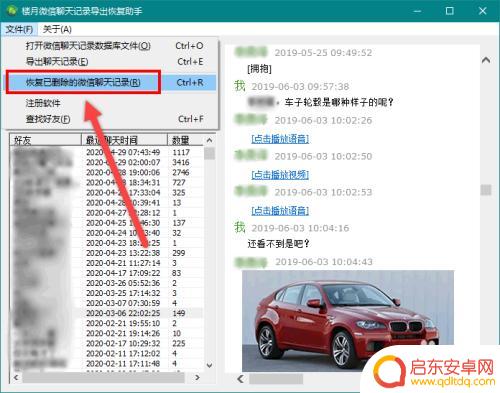Open the red BMW car image
Screen dimensions: 500x393
pos(348,321)
